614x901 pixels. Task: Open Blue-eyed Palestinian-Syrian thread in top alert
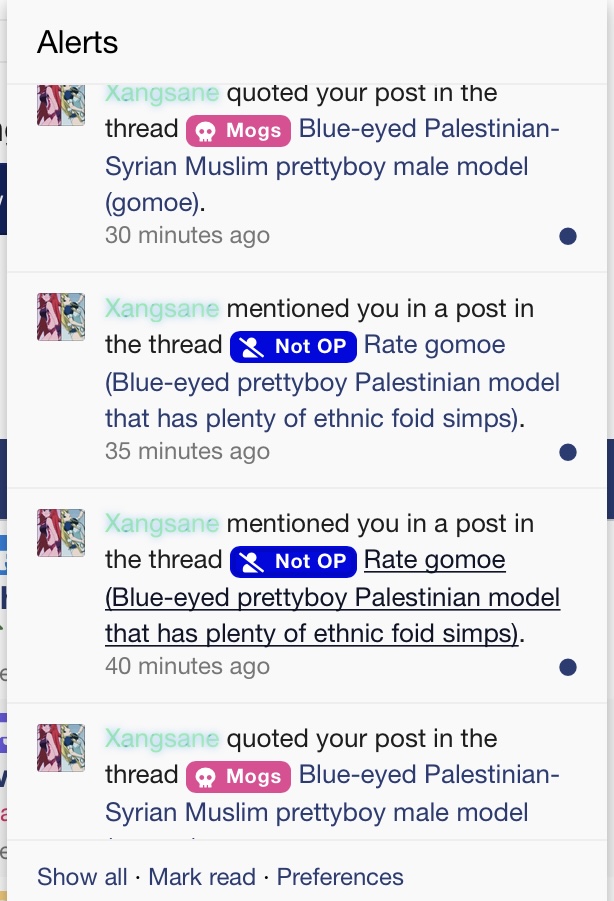coord(332,165)
